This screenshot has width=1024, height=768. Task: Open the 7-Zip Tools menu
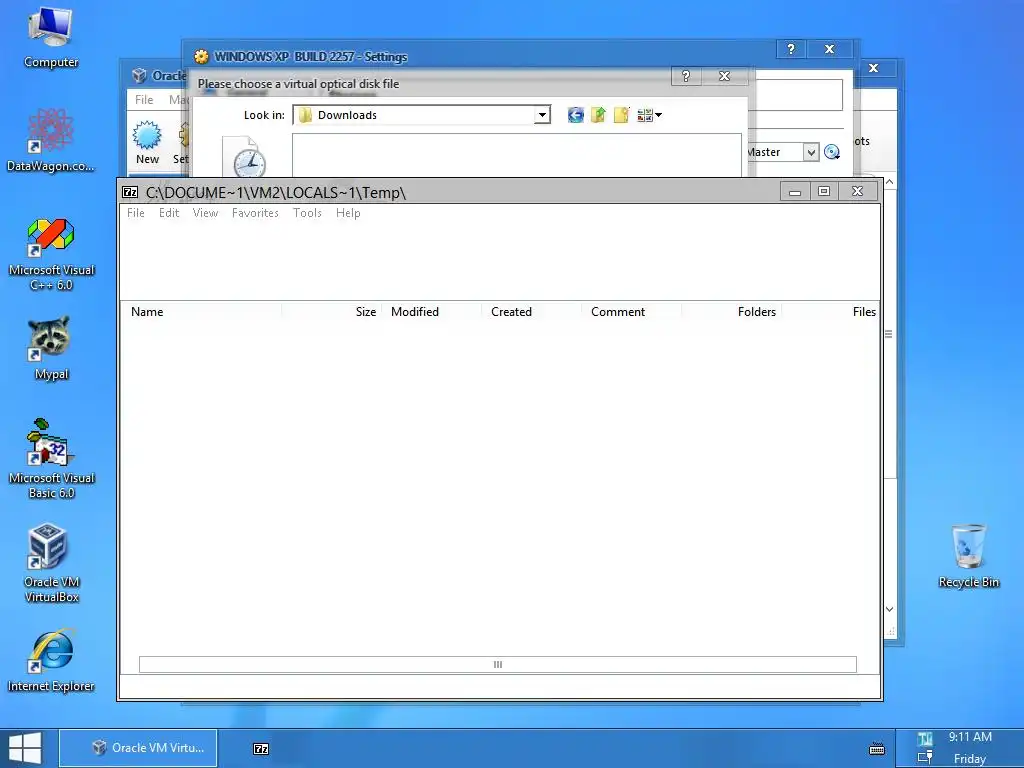[307, 213]
